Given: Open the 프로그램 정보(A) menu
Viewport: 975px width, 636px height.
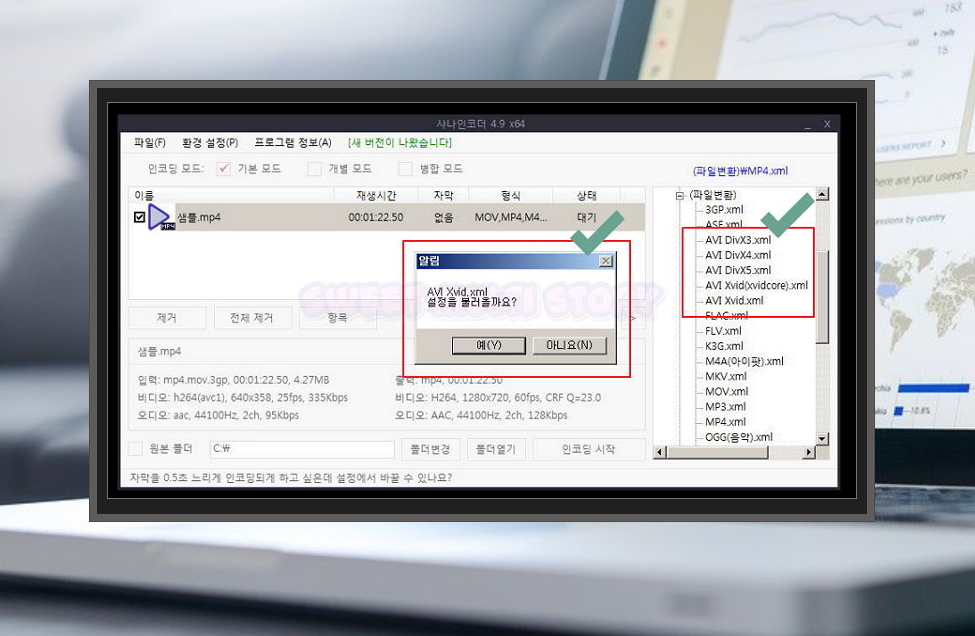Looking at the screenshot, I should coord(293,143).
